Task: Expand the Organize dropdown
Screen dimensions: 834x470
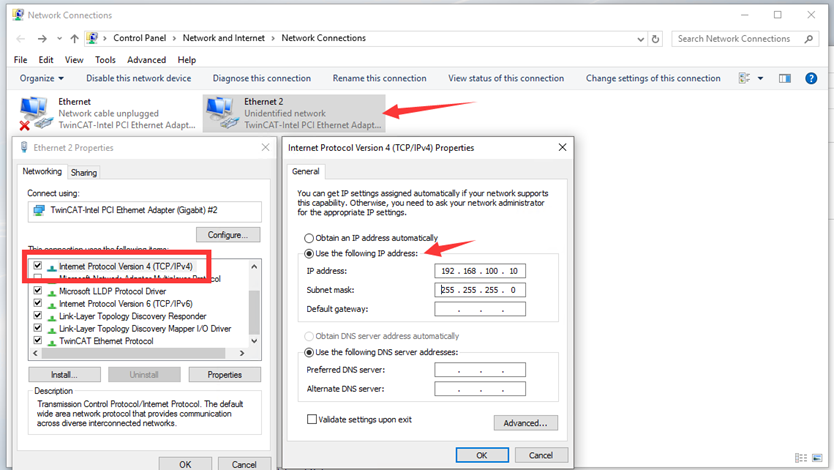Action: [41, 78]
